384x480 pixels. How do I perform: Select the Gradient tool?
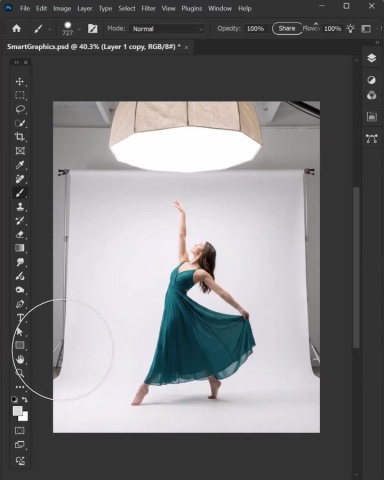[x=20, y=248]
